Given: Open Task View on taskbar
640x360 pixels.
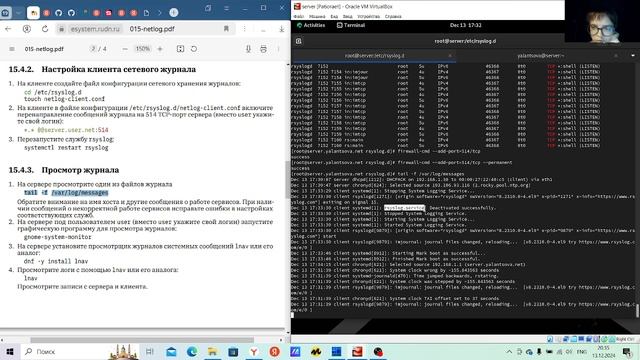Looking at the screenshot, I should (150, 351).
